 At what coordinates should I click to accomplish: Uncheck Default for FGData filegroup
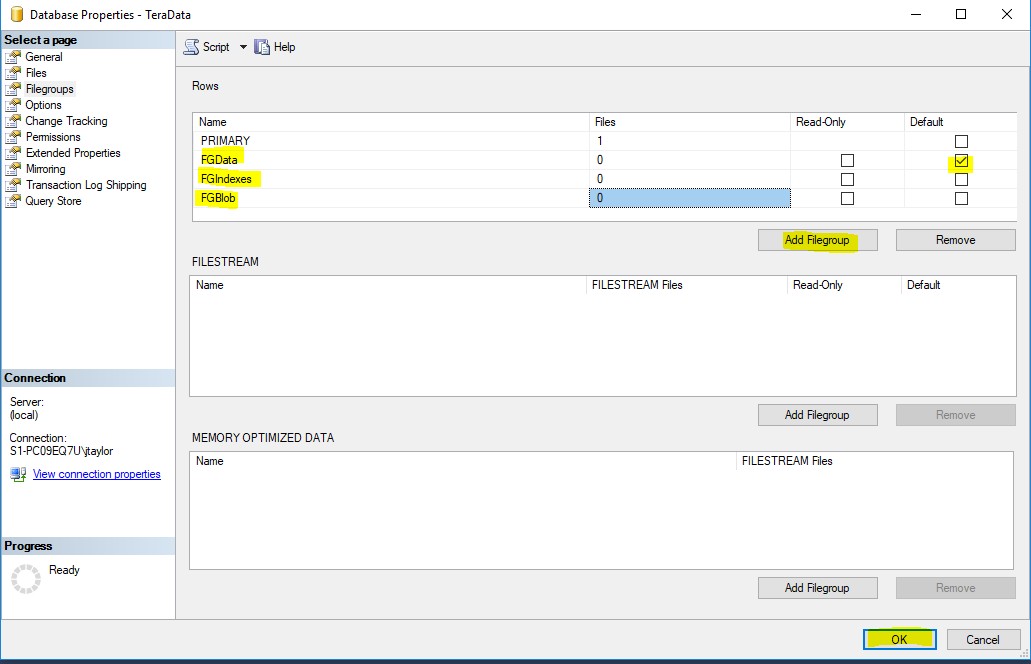pyautogui.click(x=961, y=160)
